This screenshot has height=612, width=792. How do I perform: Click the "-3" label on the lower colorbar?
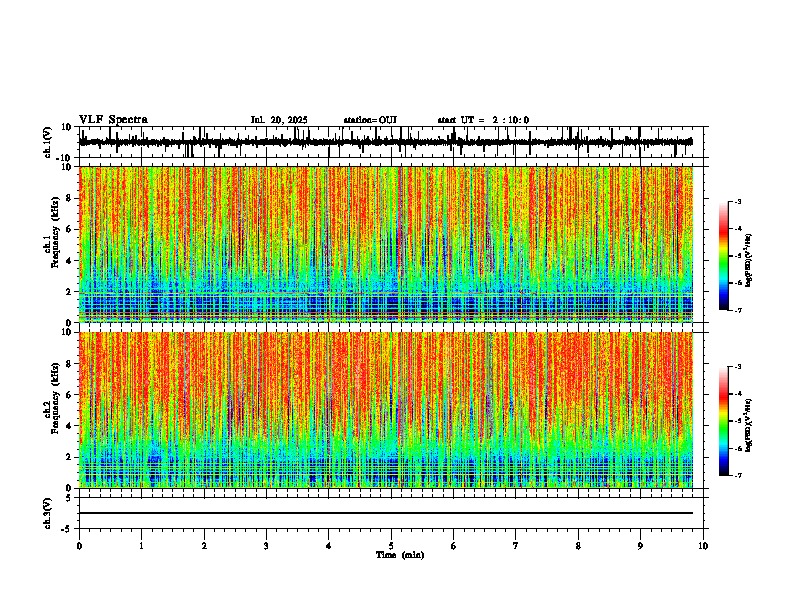[x=737, y=367]
